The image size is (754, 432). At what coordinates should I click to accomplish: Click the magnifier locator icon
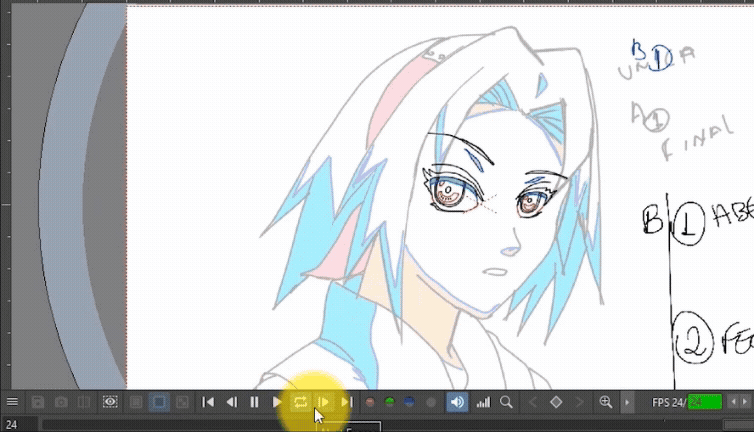click(506, 402)
